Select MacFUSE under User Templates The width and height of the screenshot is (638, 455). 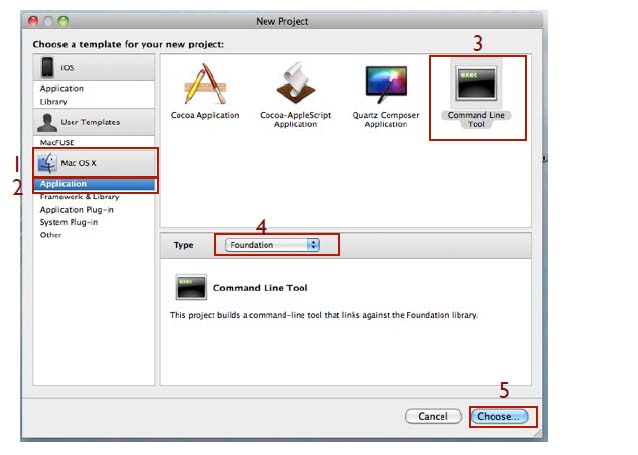[x=57, y=142]
